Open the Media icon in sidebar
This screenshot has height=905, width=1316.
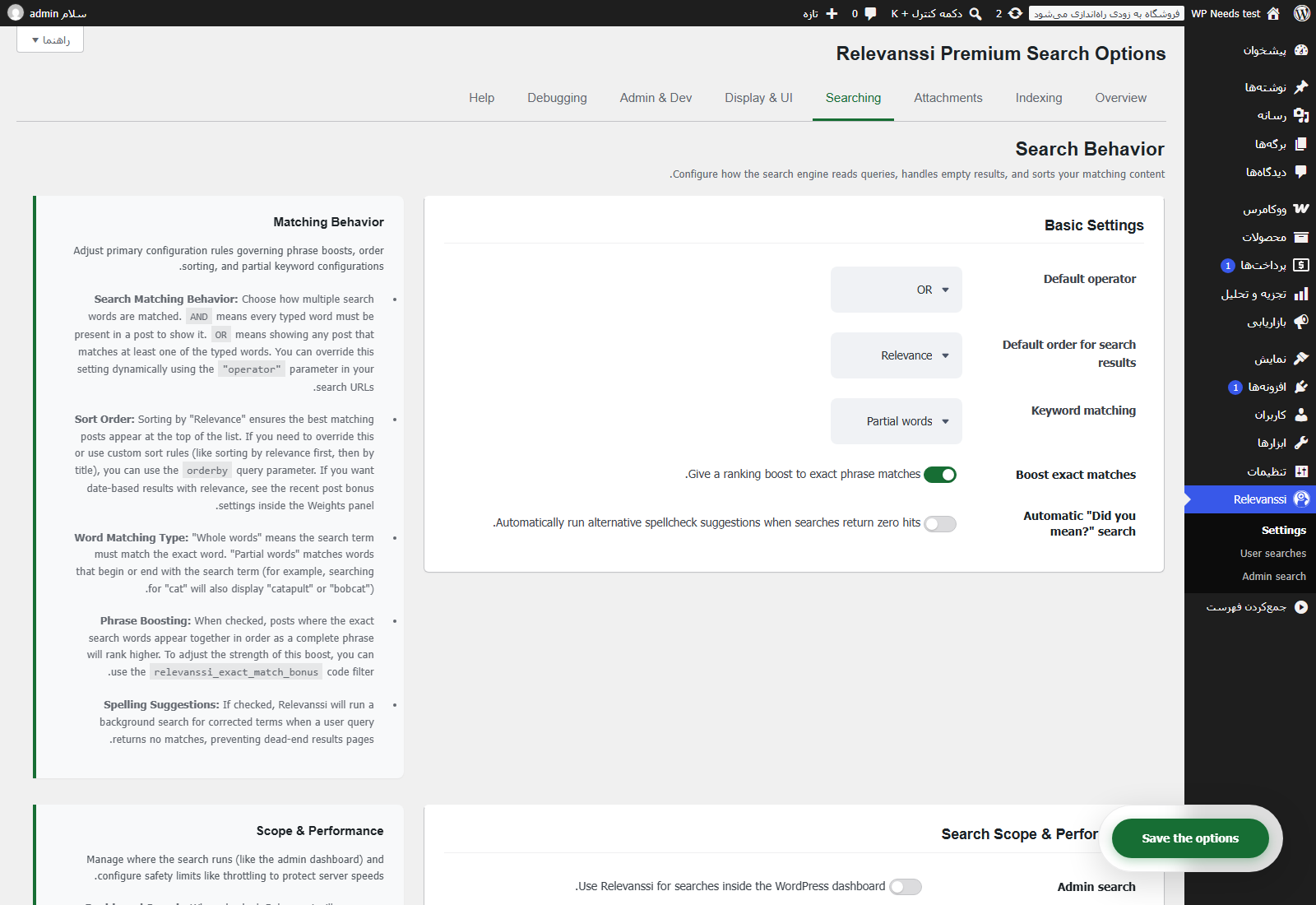pyautogui.click(x=1301, y=115)
